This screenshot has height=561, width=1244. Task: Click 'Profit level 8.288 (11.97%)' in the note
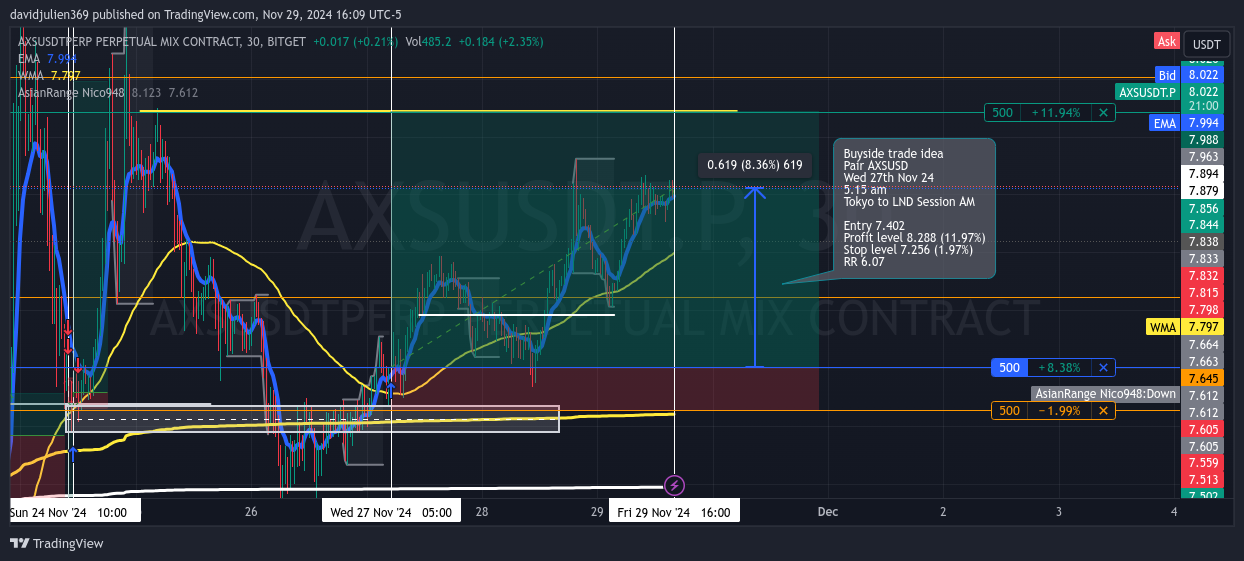914,238
